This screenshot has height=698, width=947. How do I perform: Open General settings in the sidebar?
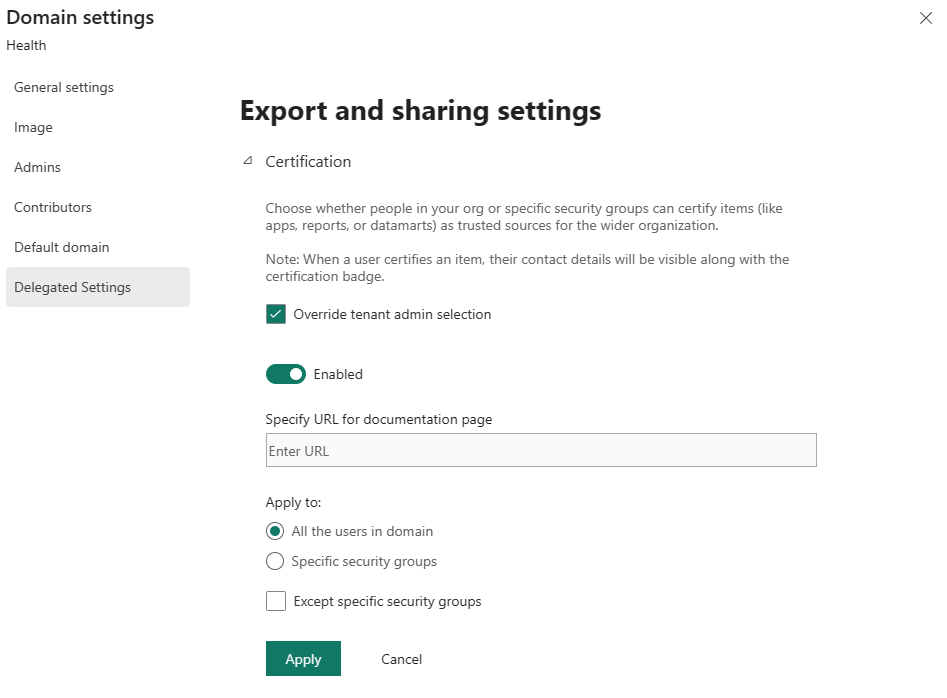(63, 87)
